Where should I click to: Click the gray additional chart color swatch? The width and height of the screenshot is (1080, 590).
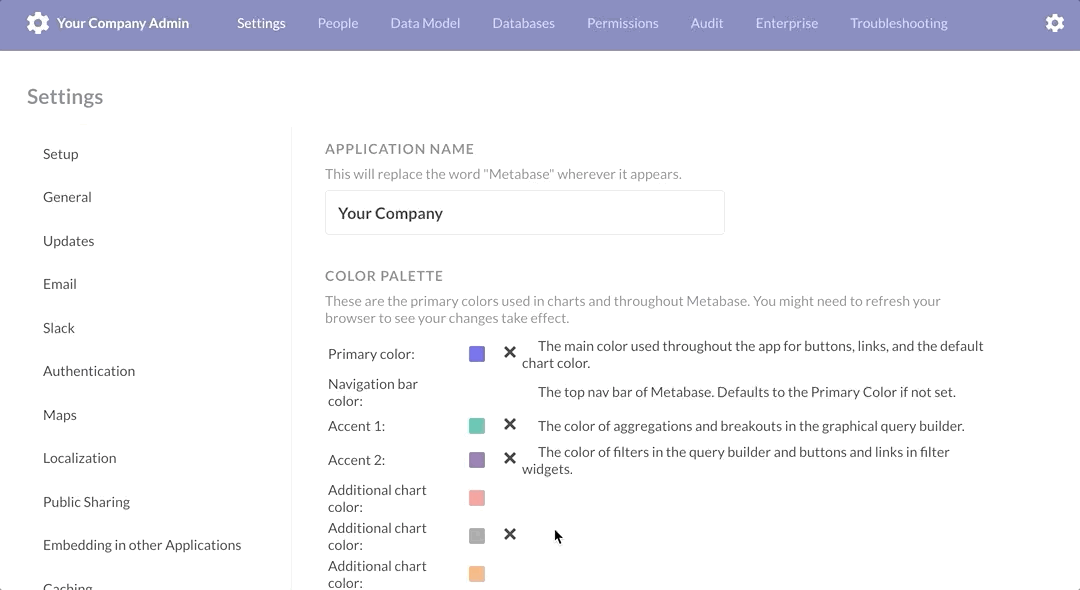(x=477, y=536)
